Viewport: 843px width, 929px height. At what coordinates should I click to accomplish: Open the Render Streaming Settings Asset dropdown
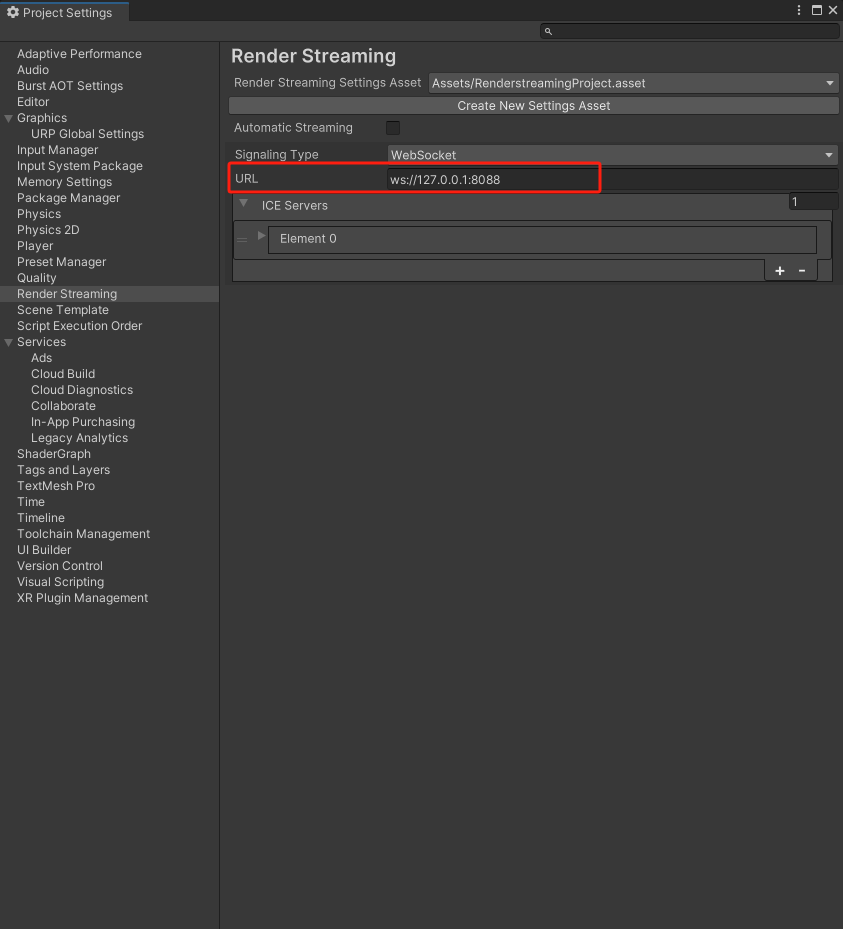coord(633,83)
